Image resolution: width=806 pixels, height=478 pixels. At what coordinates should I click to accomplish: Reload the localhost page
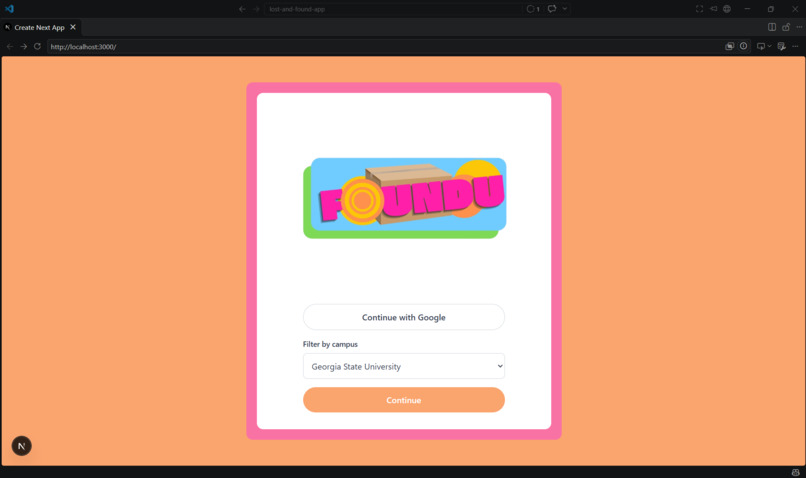tap(38, 46)
